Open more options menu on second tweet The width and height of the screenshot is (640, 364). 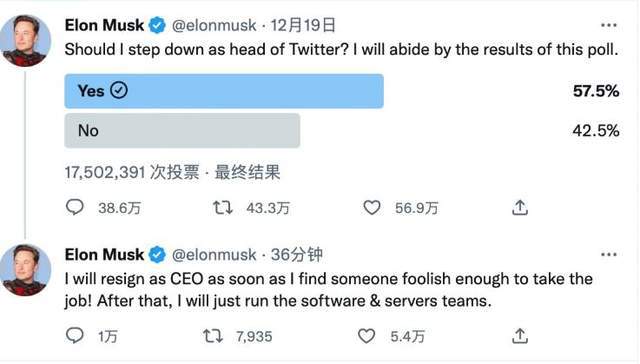(609, 255)
